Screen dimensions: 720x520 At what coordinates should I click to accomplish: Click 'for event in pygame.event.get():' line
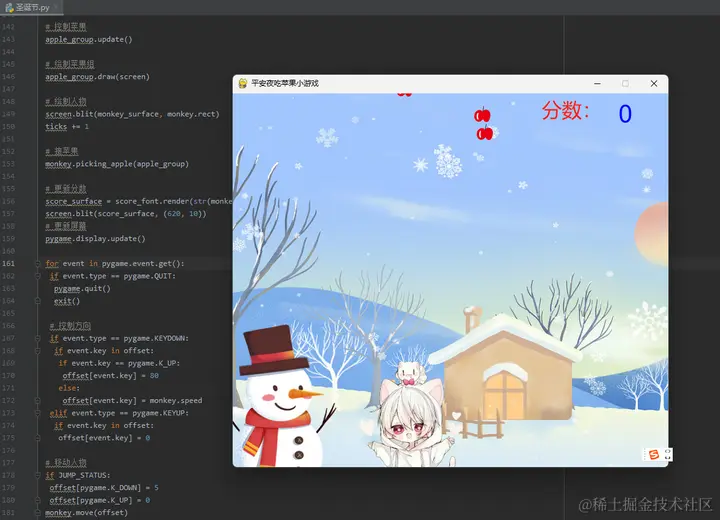click(115, 264)
